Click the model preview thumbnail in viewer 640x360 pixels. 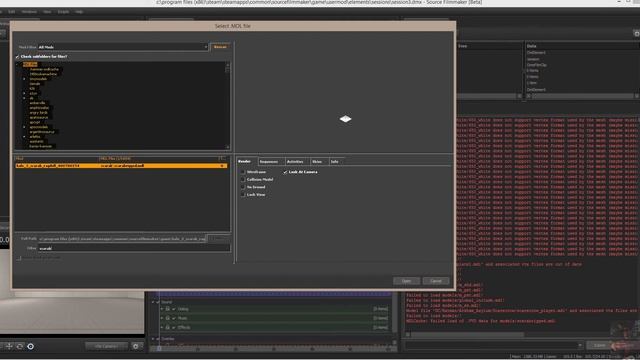345,119
